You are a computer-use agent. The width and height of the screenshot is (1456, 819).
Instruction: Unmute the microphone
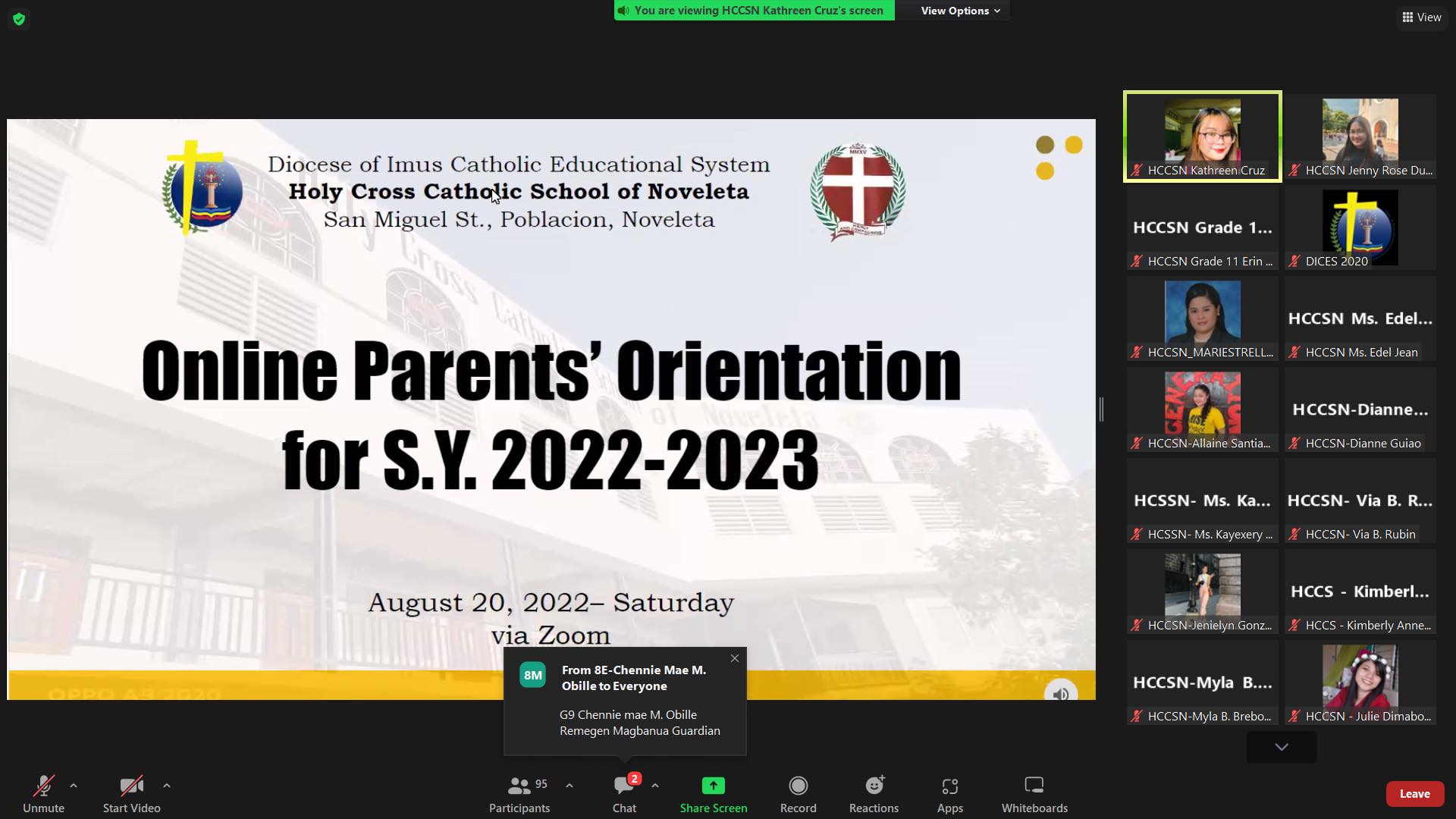(x=43, y=793)
